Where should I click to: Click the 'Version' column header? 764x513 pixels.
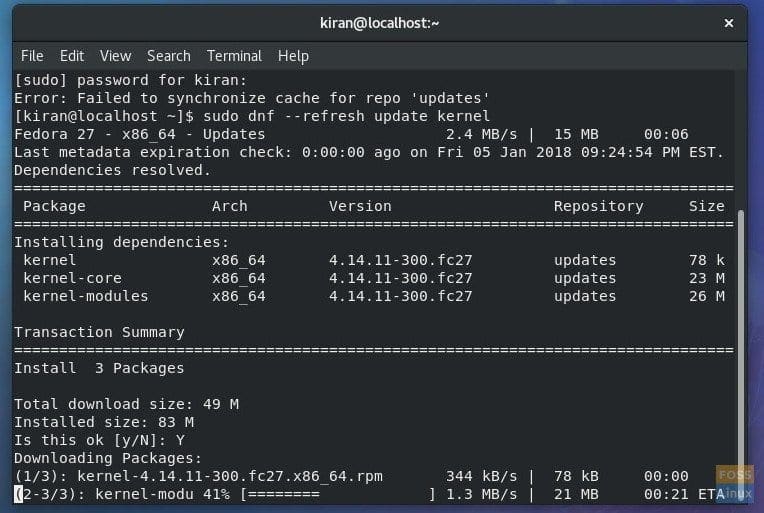(360, 206)
